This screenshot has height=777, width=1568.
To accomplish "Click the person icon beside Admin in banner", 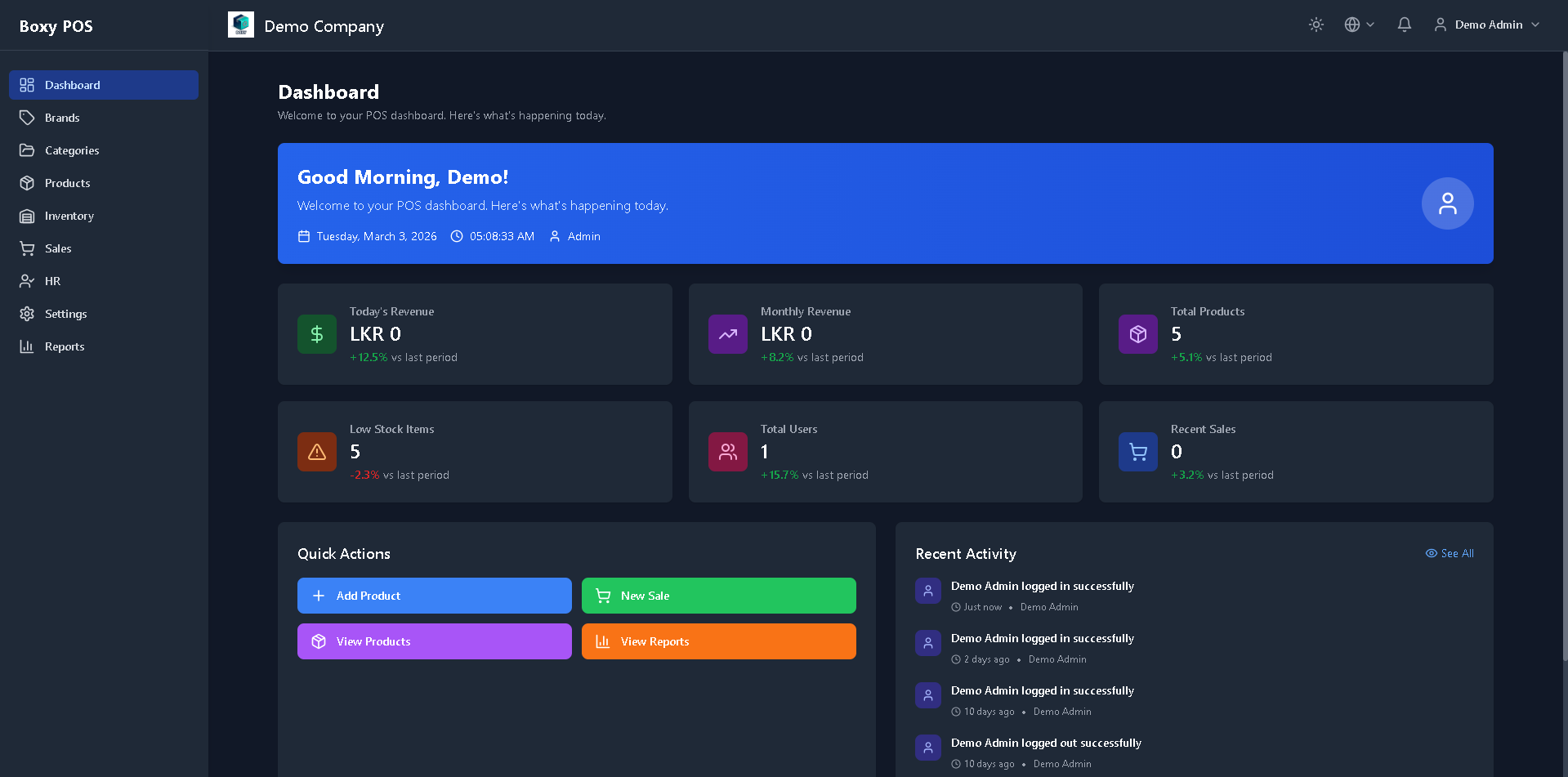I will (555, 236).
